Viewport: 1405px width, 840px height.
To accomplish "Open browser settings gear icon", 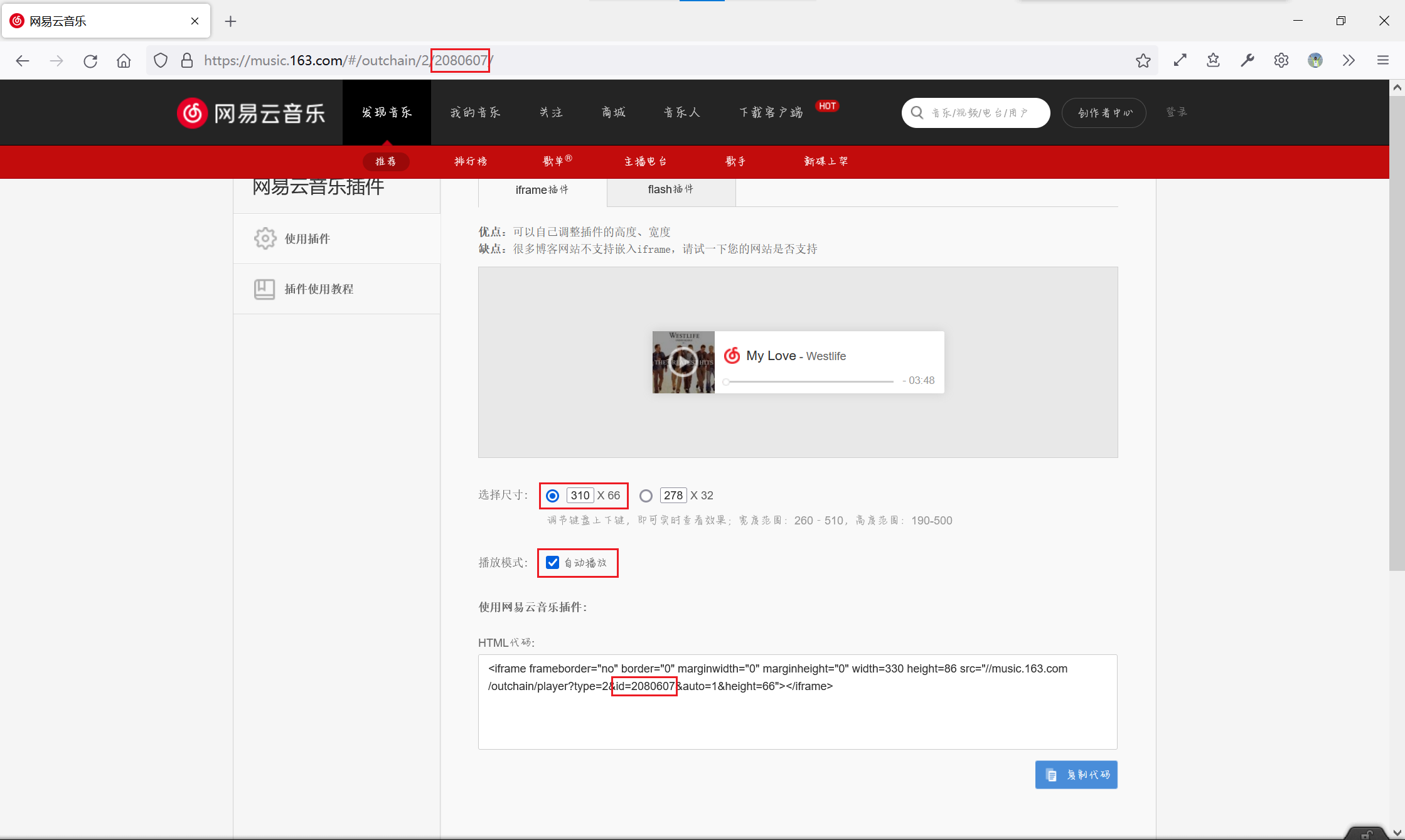I will (1281, 60).
